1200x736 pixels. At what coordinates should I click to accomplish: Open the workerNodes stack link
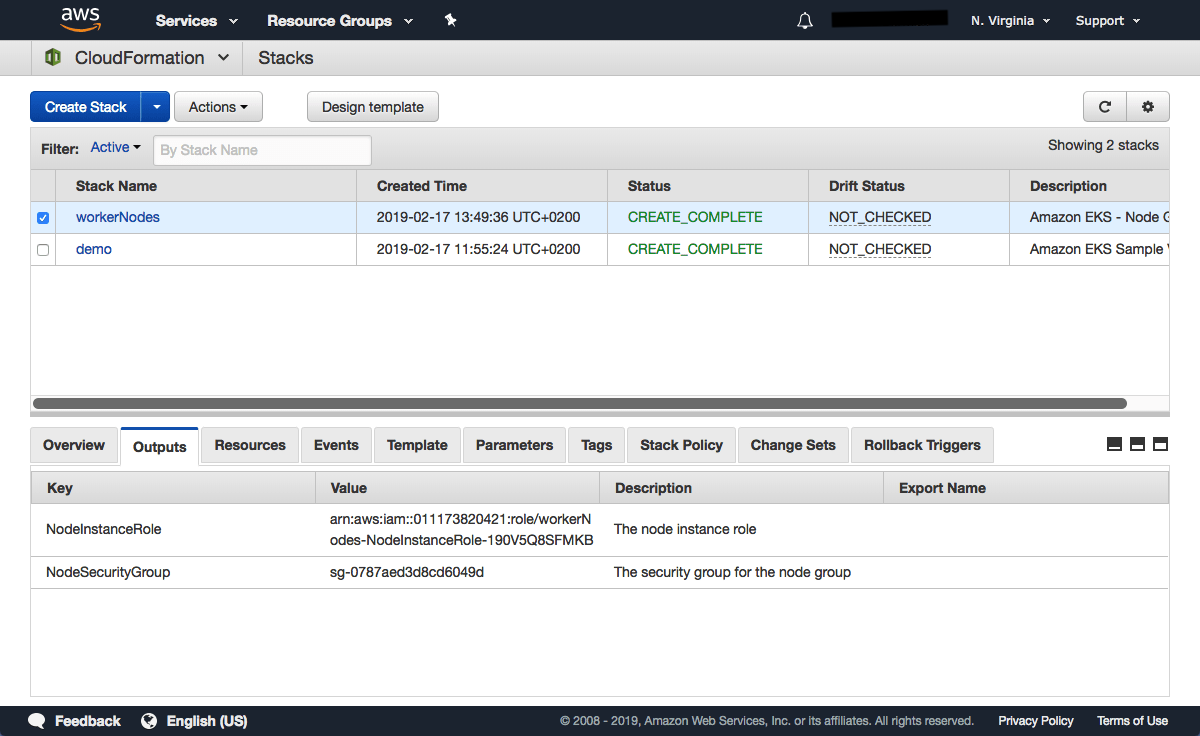pyautogui.click(x=118, y=217)
